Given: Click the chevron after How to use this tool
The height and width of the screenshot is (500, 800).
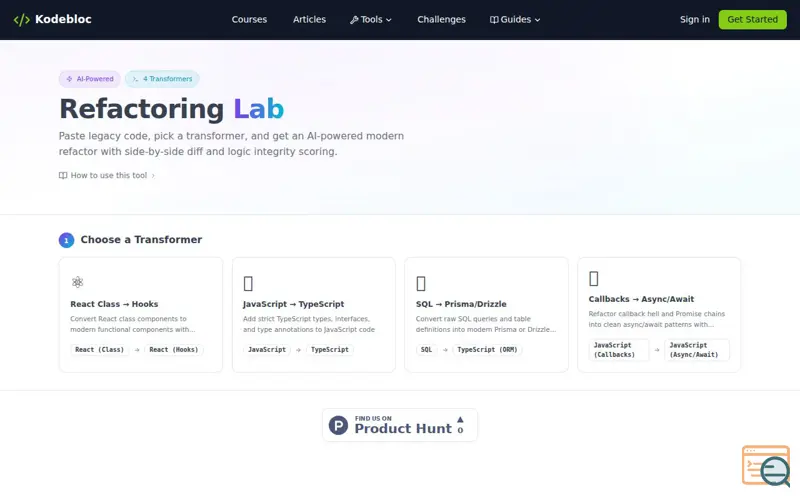Looking at the screenshot, I should coord(153,176).
